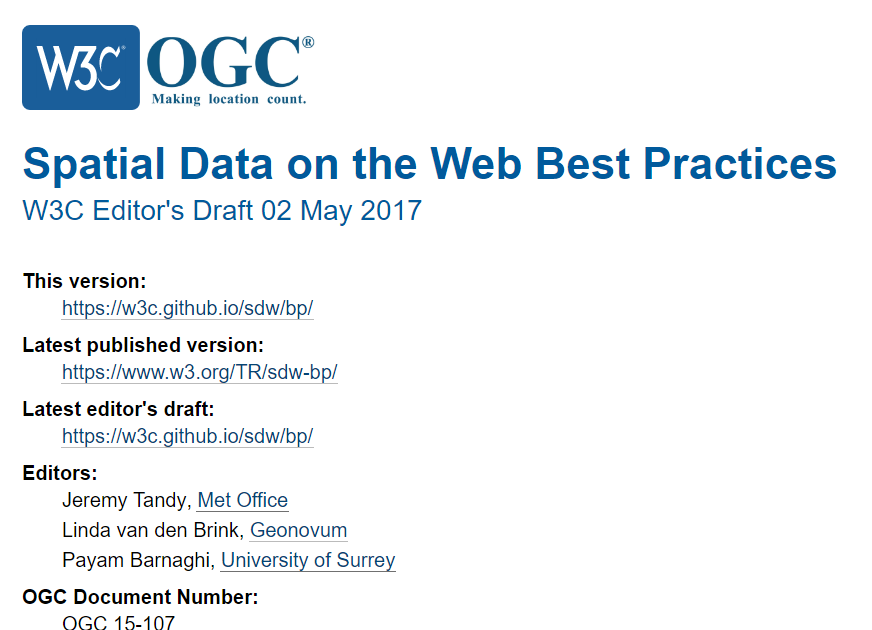Click the "Latest published version:" label
This screenshot has width=872, height=630.
[143, 345]
